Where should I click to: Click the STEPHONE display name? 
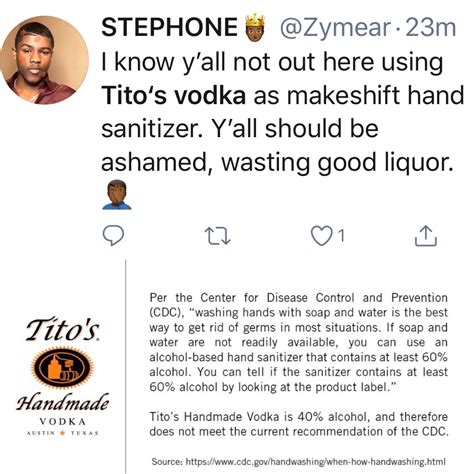[169, 27]
